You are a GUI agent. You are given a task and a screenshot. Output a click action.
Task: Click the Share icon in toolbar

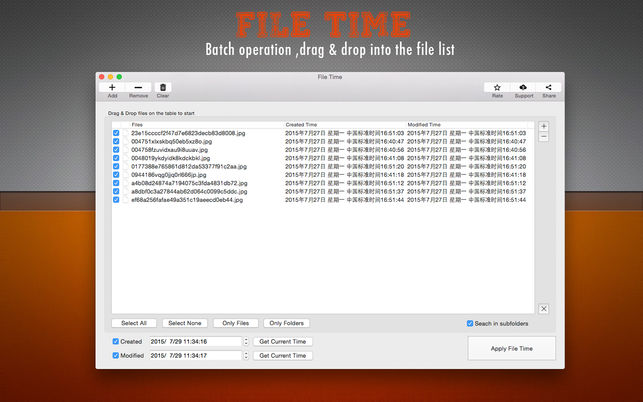[548, 87]
